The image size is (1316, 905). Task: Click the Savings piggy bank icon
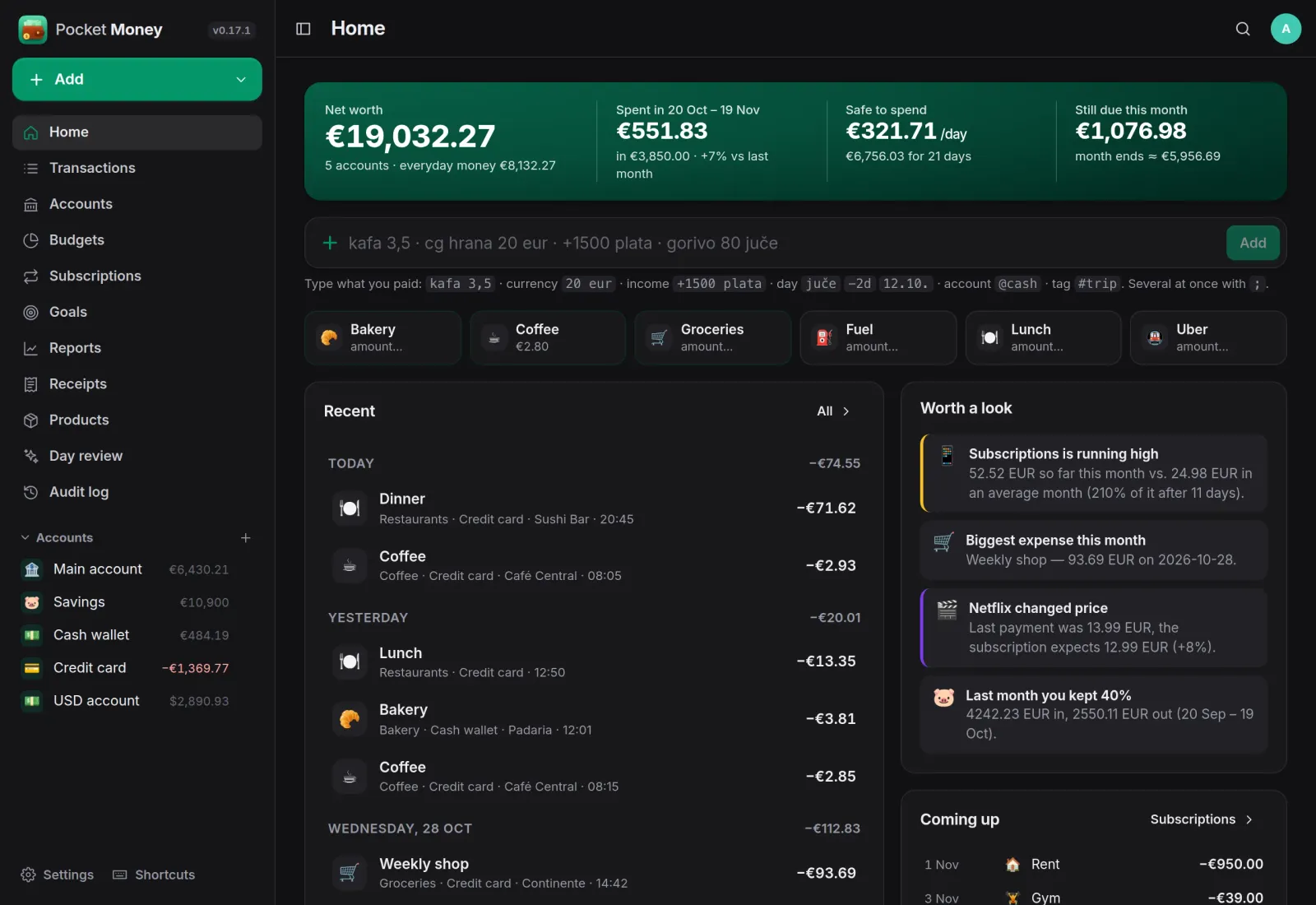(x=32, y=602)
